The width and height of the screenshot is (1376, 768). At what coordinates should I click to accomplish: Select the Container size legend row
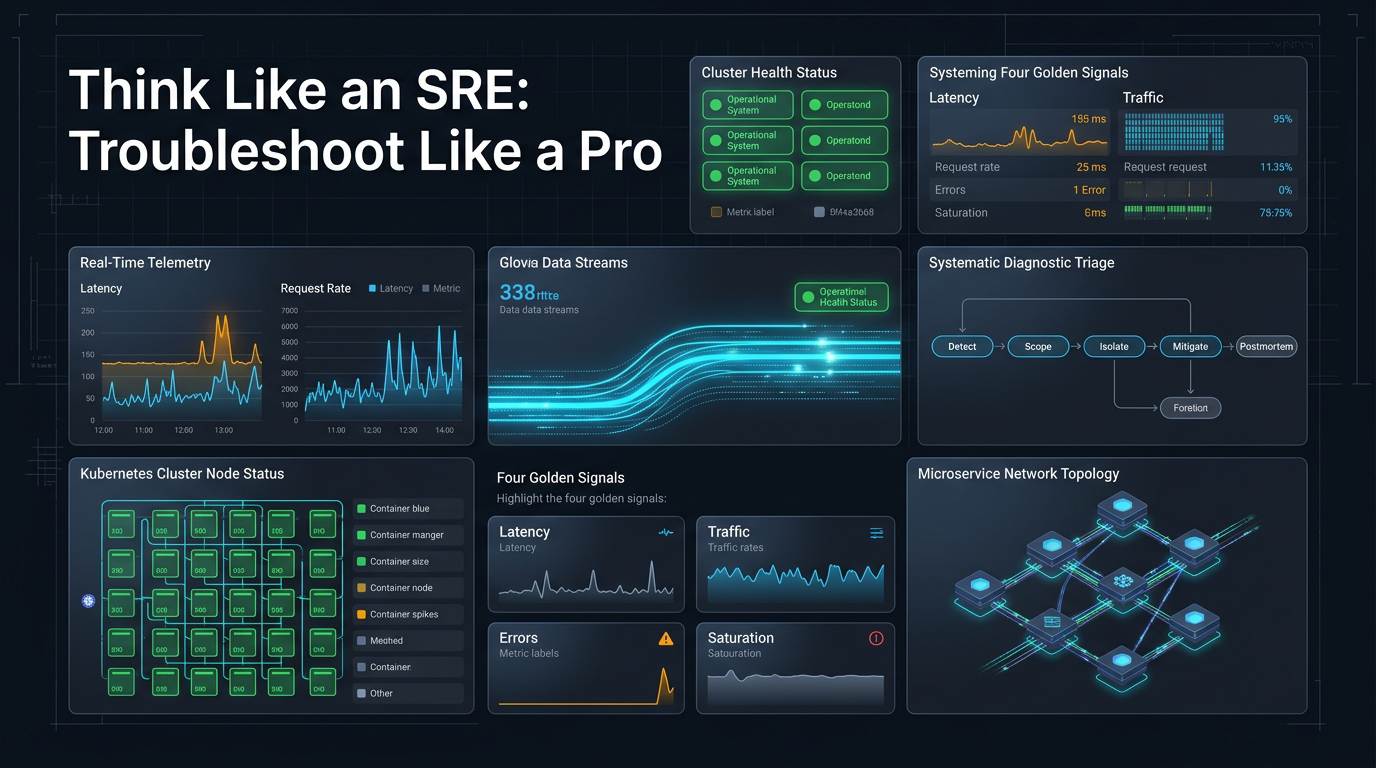pos(408,561)
